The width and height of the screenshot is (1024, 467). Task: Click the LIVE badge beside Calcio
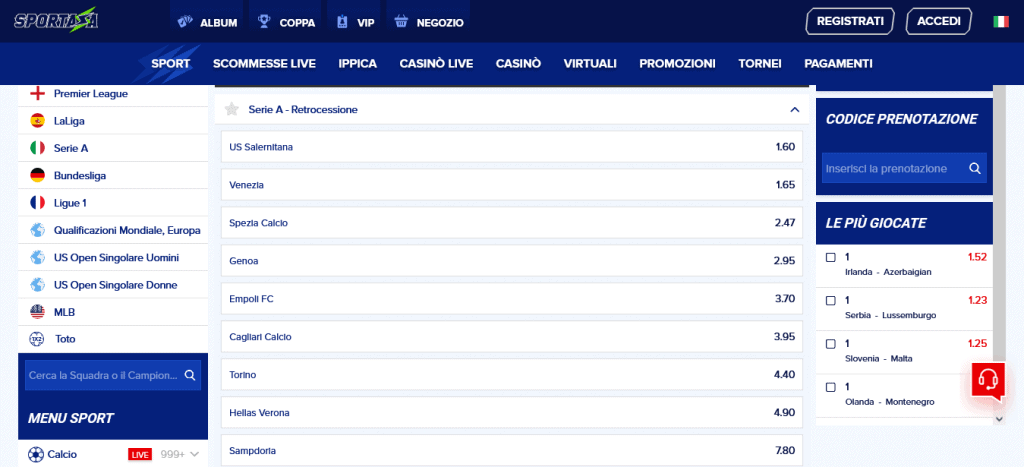pyautogui.click(x=140, y=455)
